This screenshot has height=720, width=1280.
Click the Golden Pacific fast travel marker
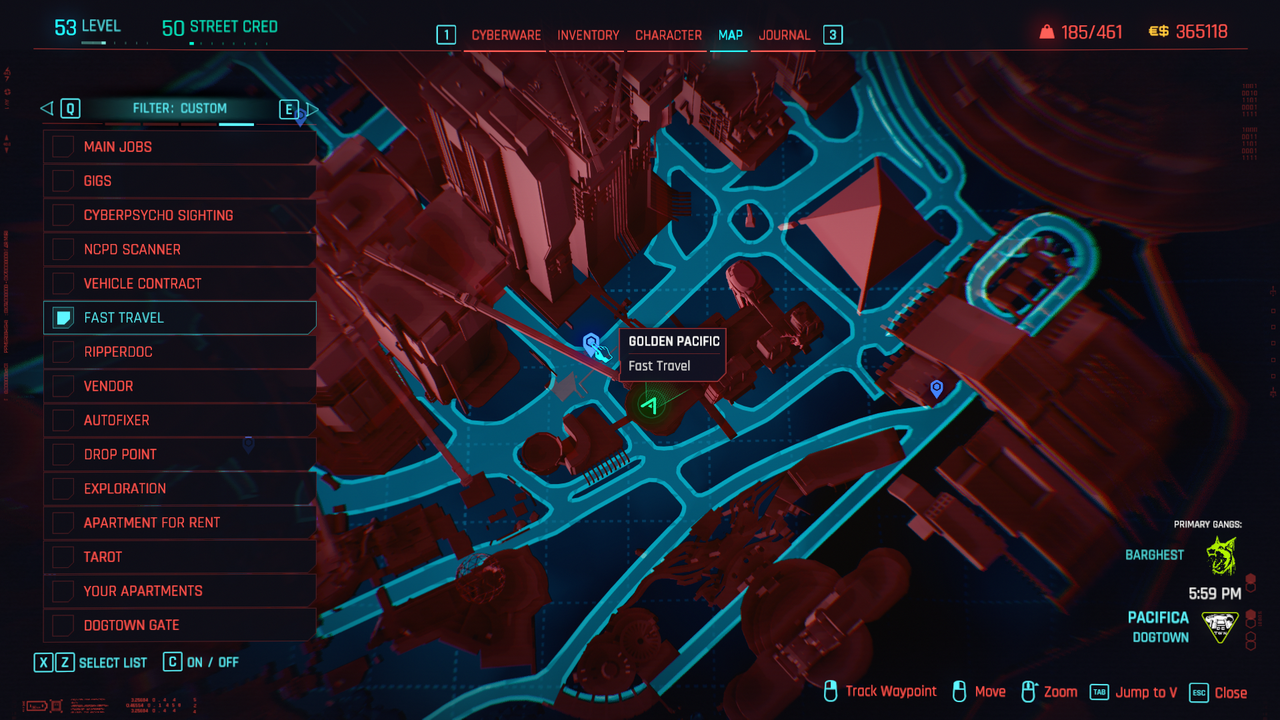591,345
